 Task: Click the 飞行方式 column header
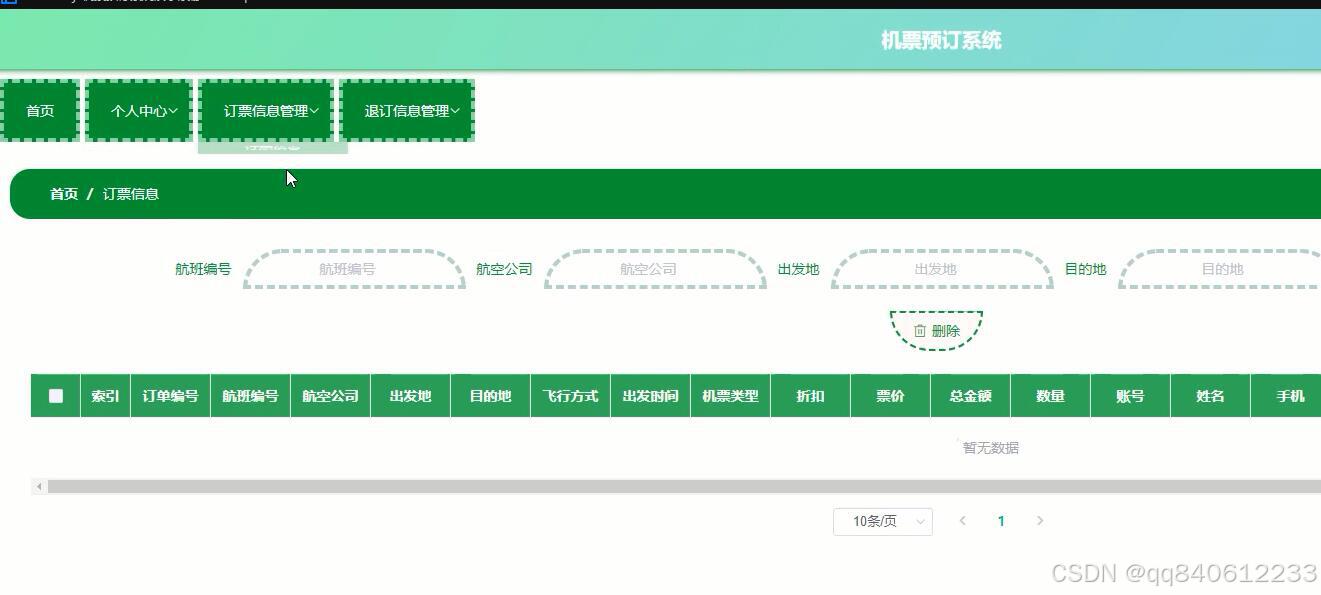tap(570, 396)
